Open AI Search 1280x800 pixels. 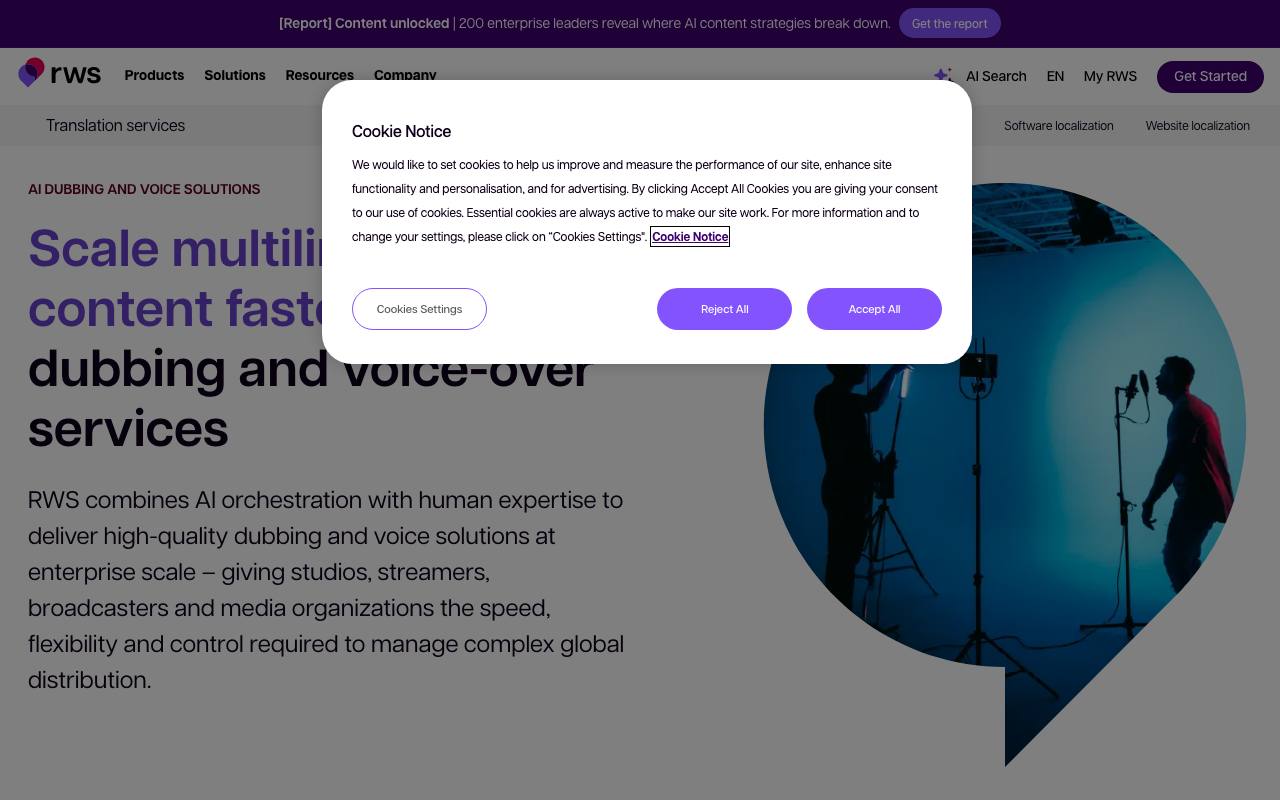[x=996, y=76]
